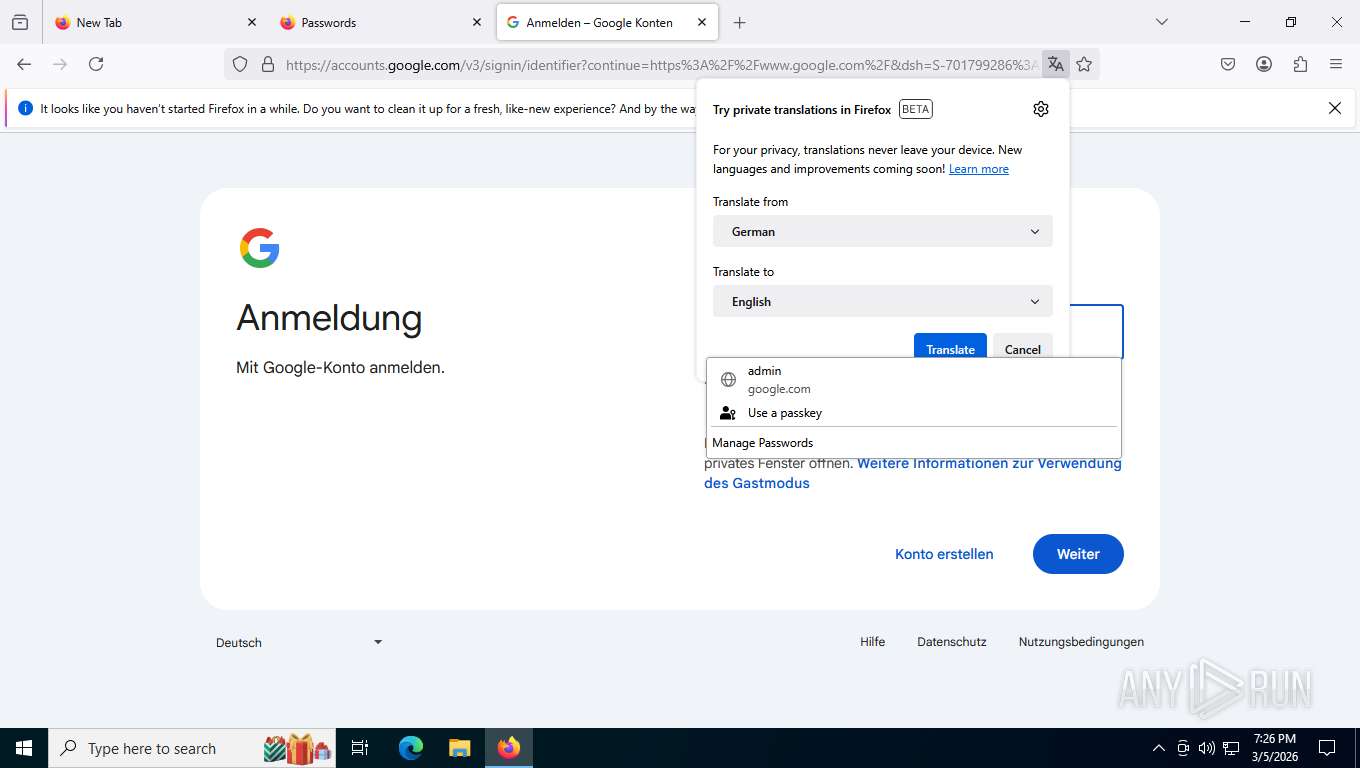Select the Anmelden – Google Konten tab
Viewport: 1360px width, 768px height.
[607, 22]
